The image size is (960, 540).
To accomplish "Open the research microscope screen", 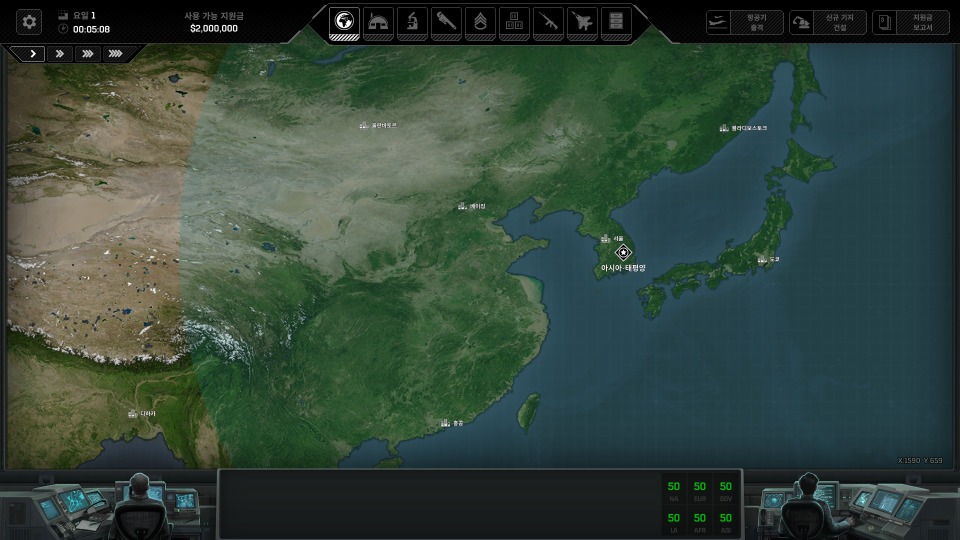I will (412, 23).
